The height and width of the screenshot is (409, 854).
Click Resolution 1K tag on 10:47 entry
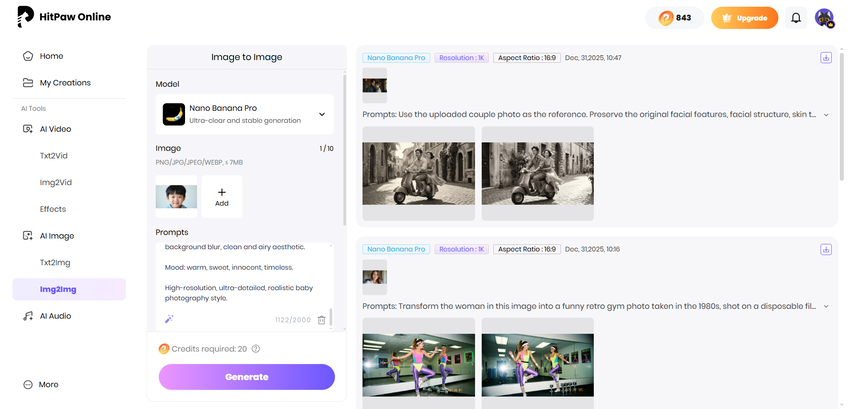(x=462, y=58)
